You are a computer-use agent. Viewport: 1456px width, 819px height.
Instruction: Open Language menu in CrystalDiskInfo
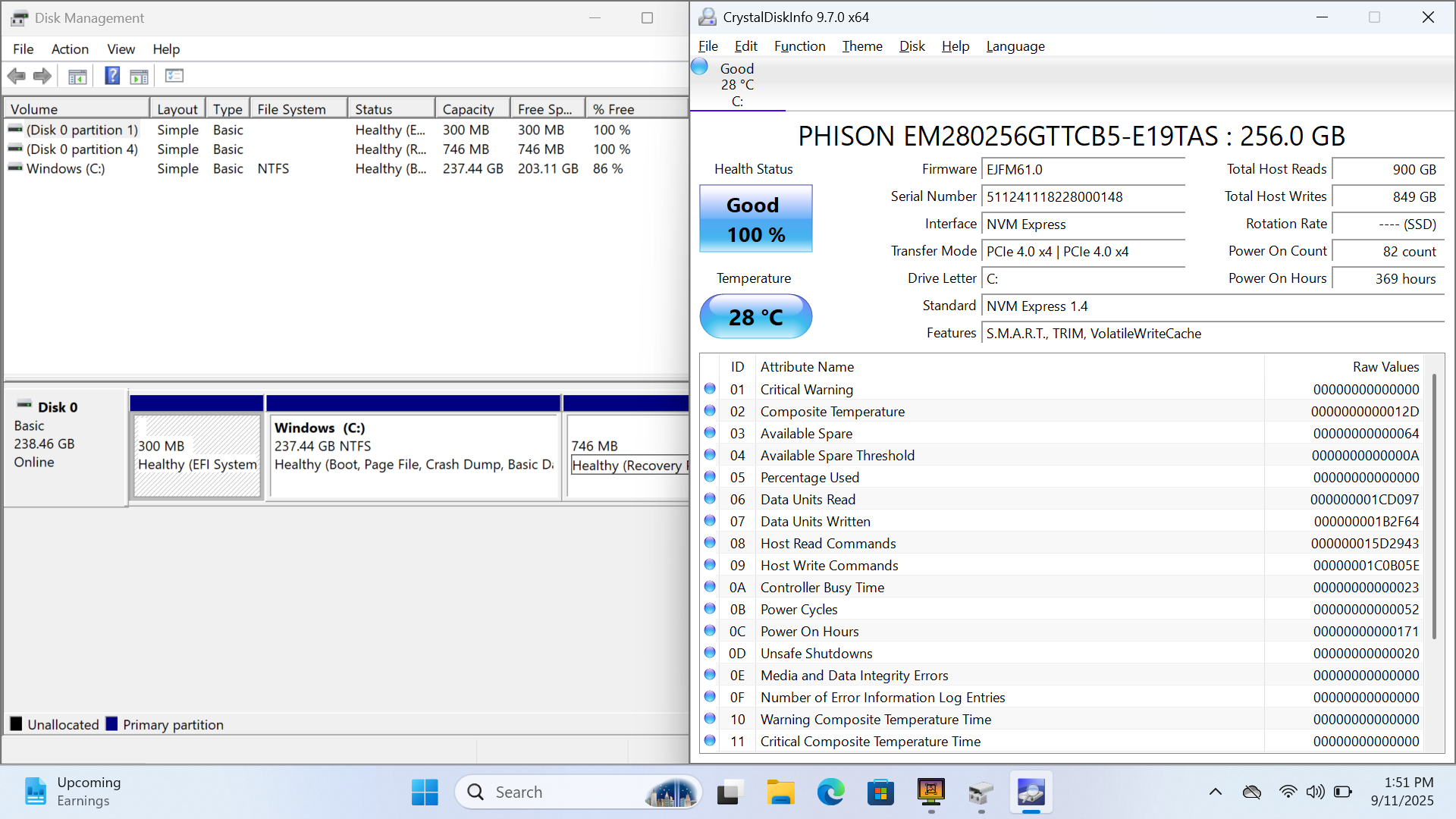tap(1015, 45)
